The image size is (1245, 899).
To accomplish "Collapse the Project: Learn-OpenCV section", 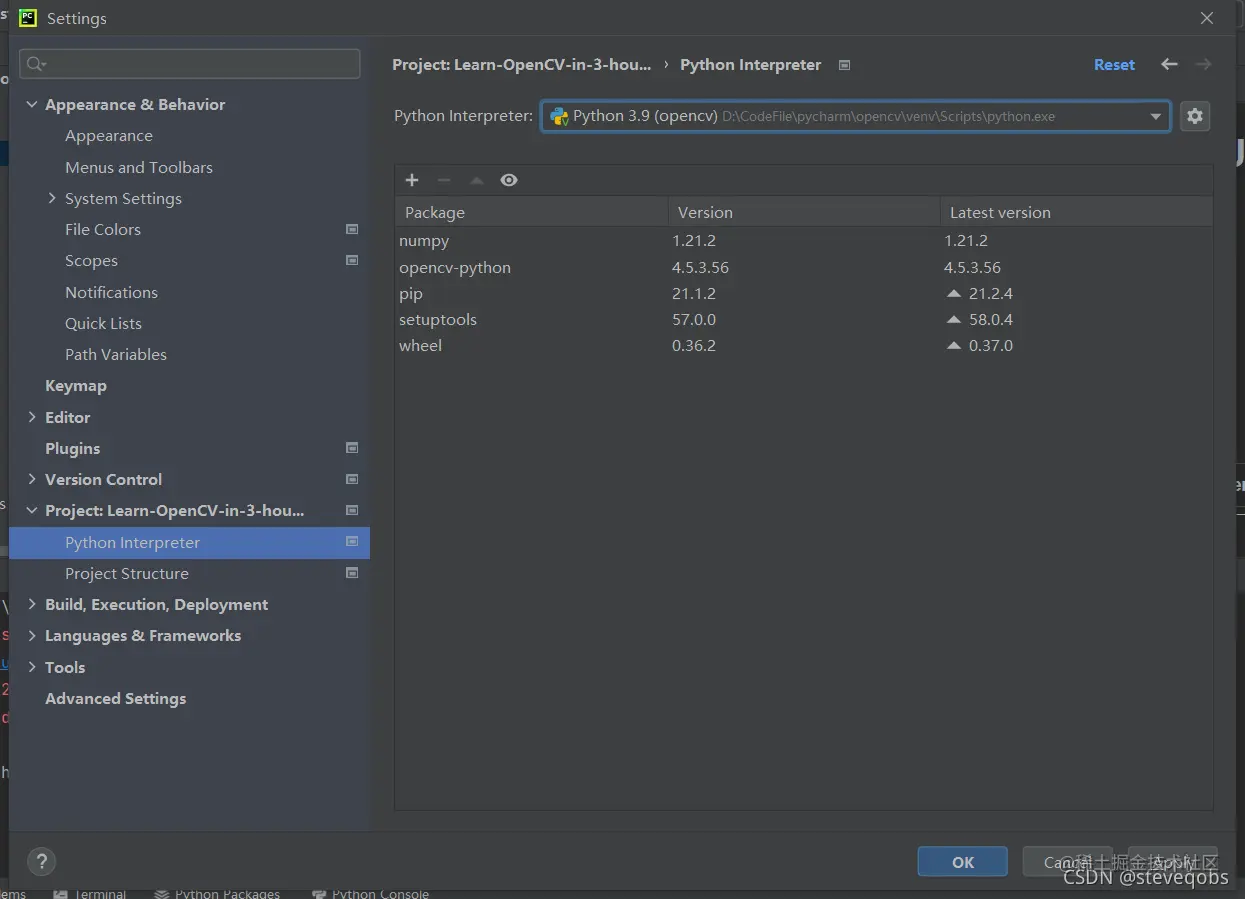I will [x=31, y=510].
